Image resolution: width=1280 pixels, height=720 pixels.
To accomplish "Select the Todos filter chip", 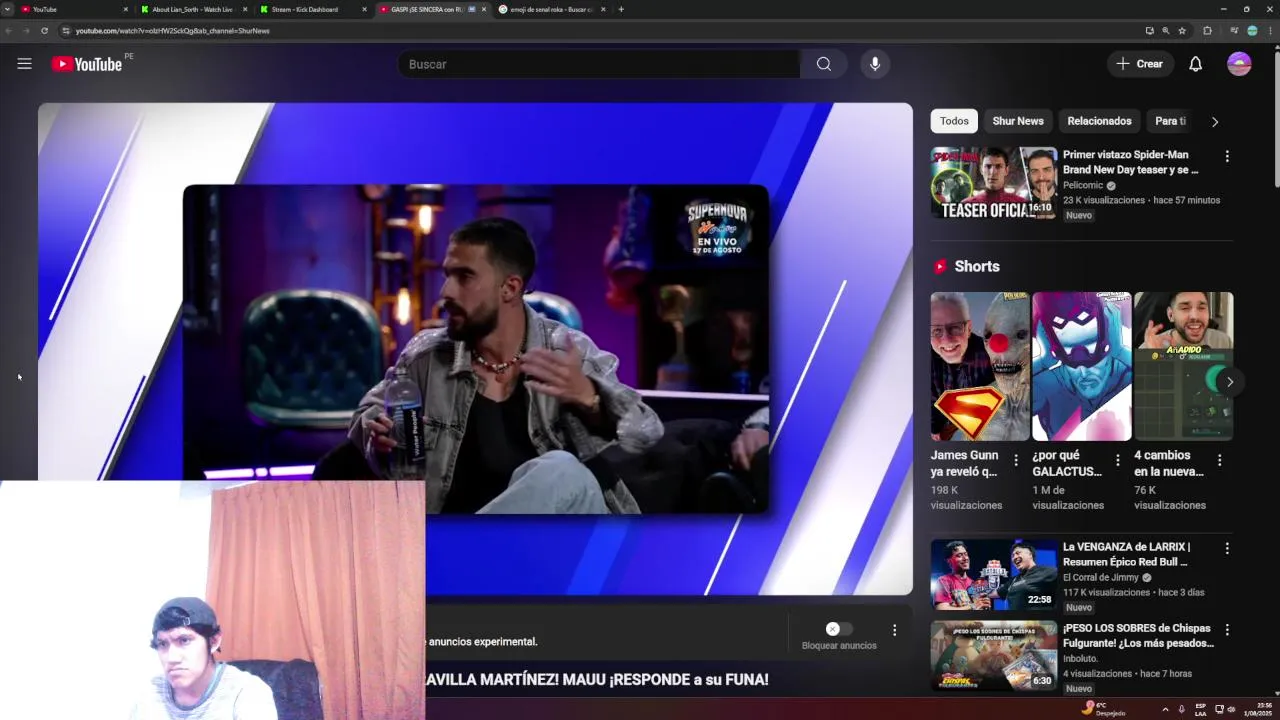I will coord(954,121).
